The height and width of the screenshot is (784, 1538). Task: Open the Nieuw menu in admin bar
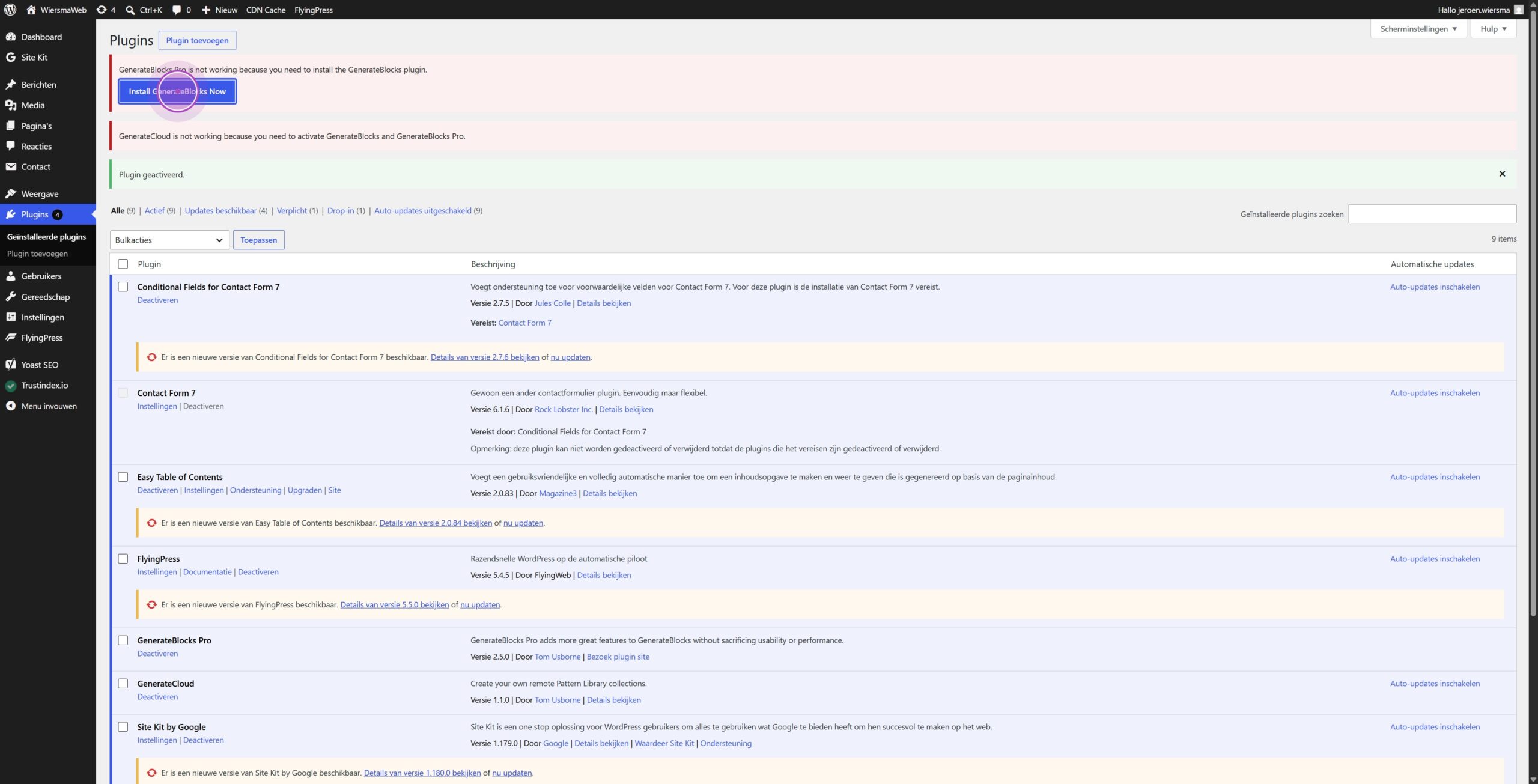219,10
